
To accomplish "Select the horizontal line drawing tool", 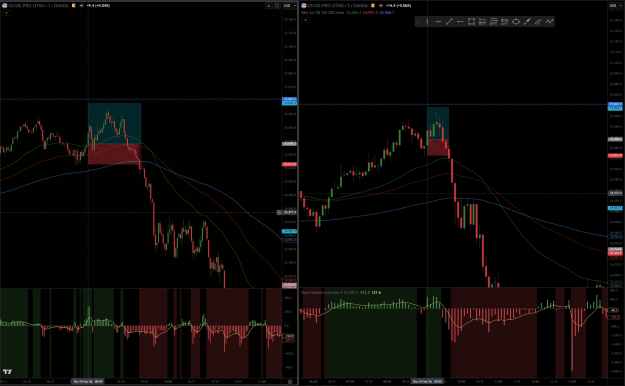I will coord(438,22).
